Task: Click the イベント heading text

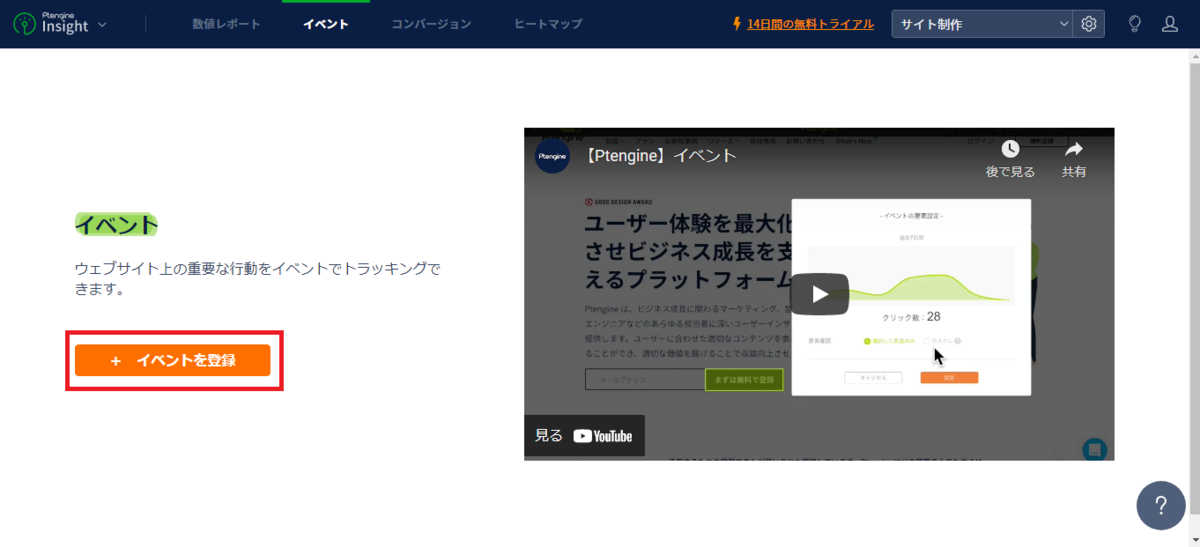Action: (x=116, y=224)
